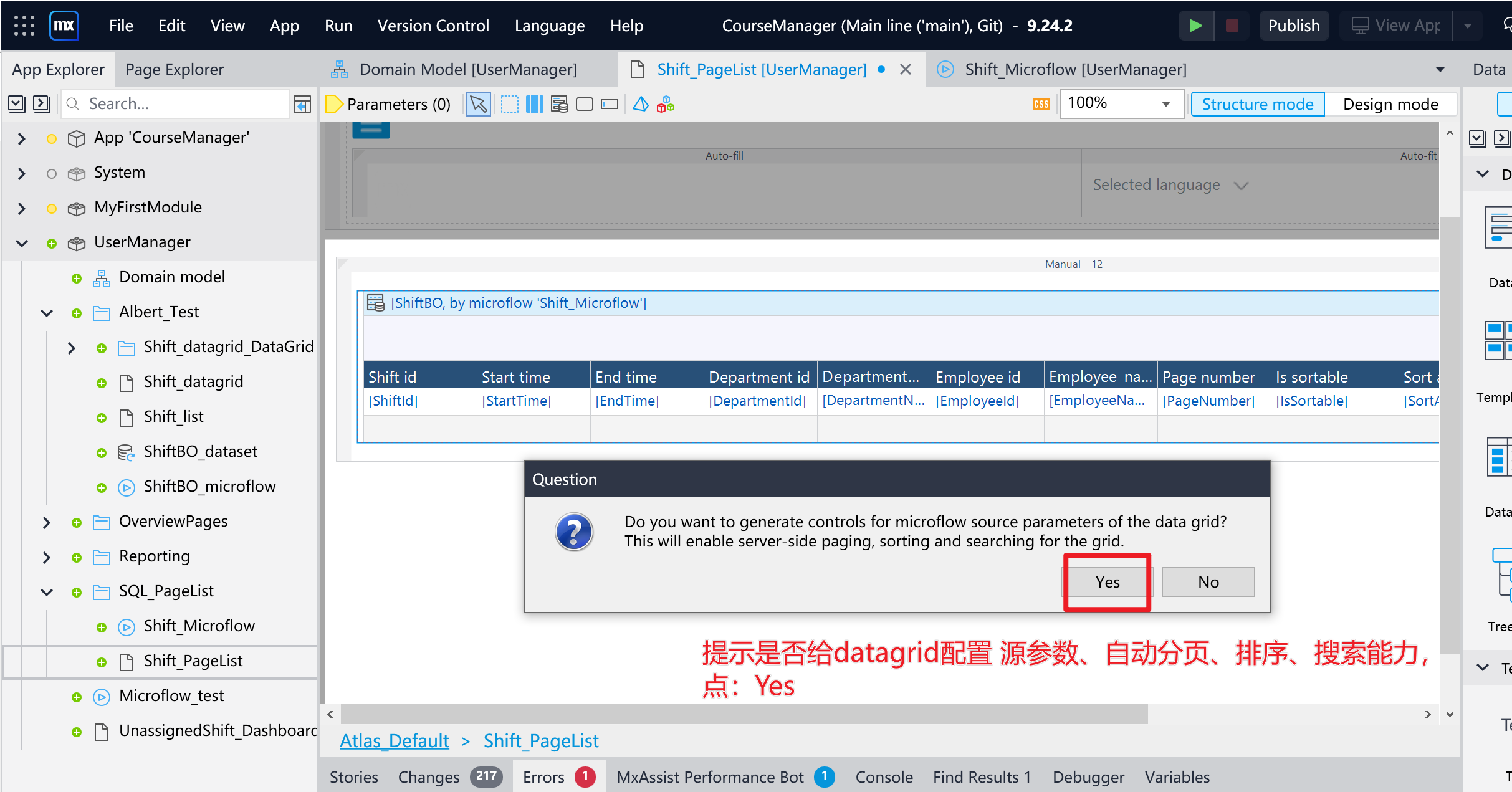This screenshot has height=792, width=1512.
Task: Click the data view widget toolbar icon
Action: pos(560,104)
